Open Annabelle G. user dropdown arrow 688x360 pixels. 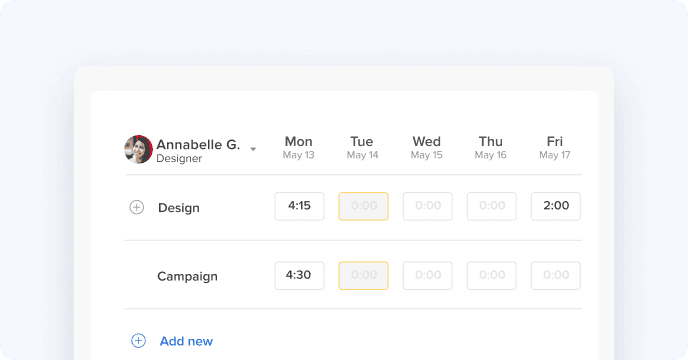pos(253,149)
